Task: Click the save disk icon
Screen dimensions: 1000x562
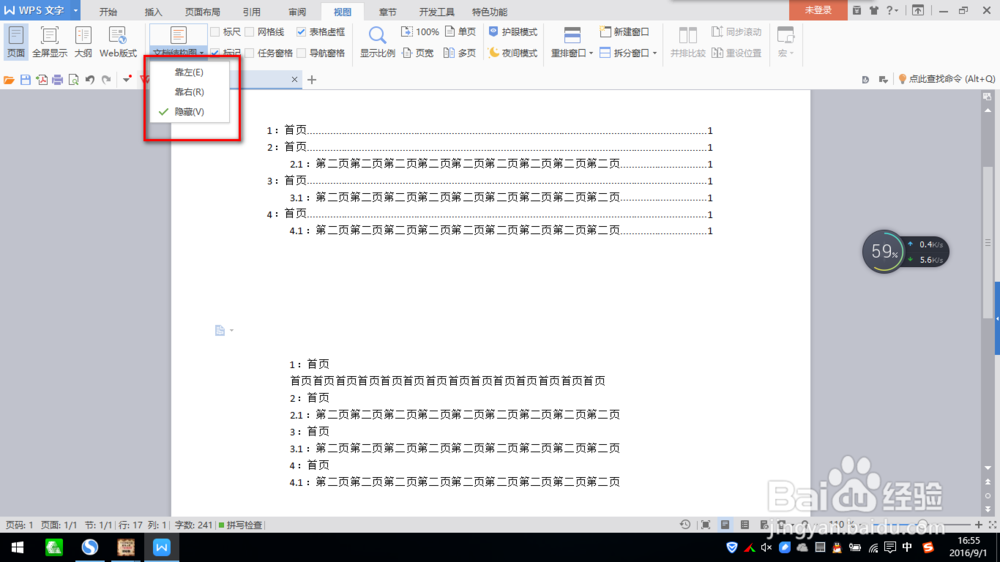Action: pos(26,80)
